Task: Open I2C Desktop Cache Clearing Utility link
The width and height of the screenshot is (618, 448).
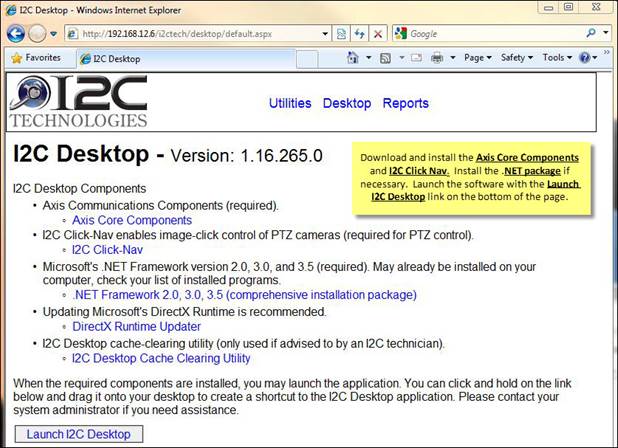Action: 161,358
